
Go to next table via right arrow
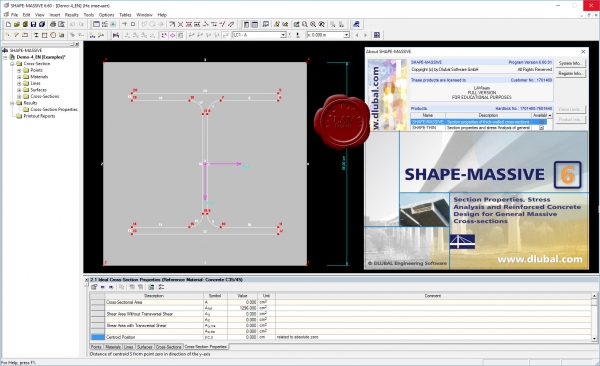[x=111, y=287]
